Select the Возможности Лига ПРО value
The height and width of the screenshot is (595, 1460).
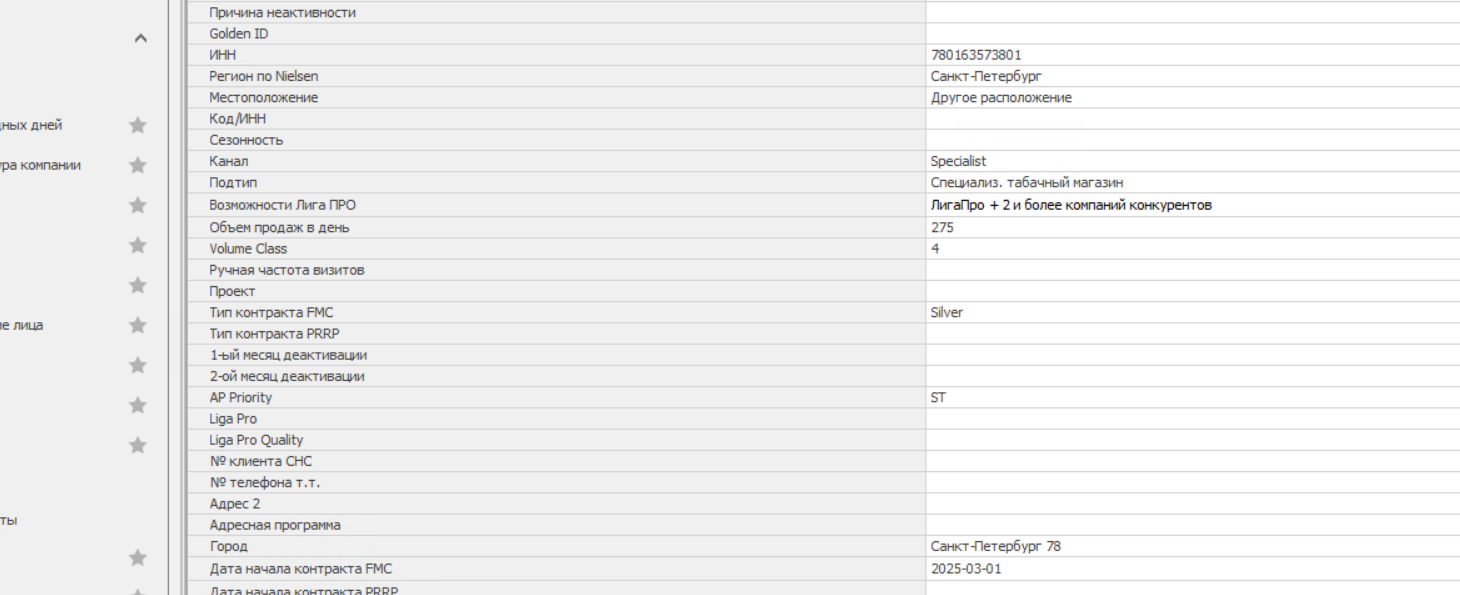click(x=1192, y=205)
